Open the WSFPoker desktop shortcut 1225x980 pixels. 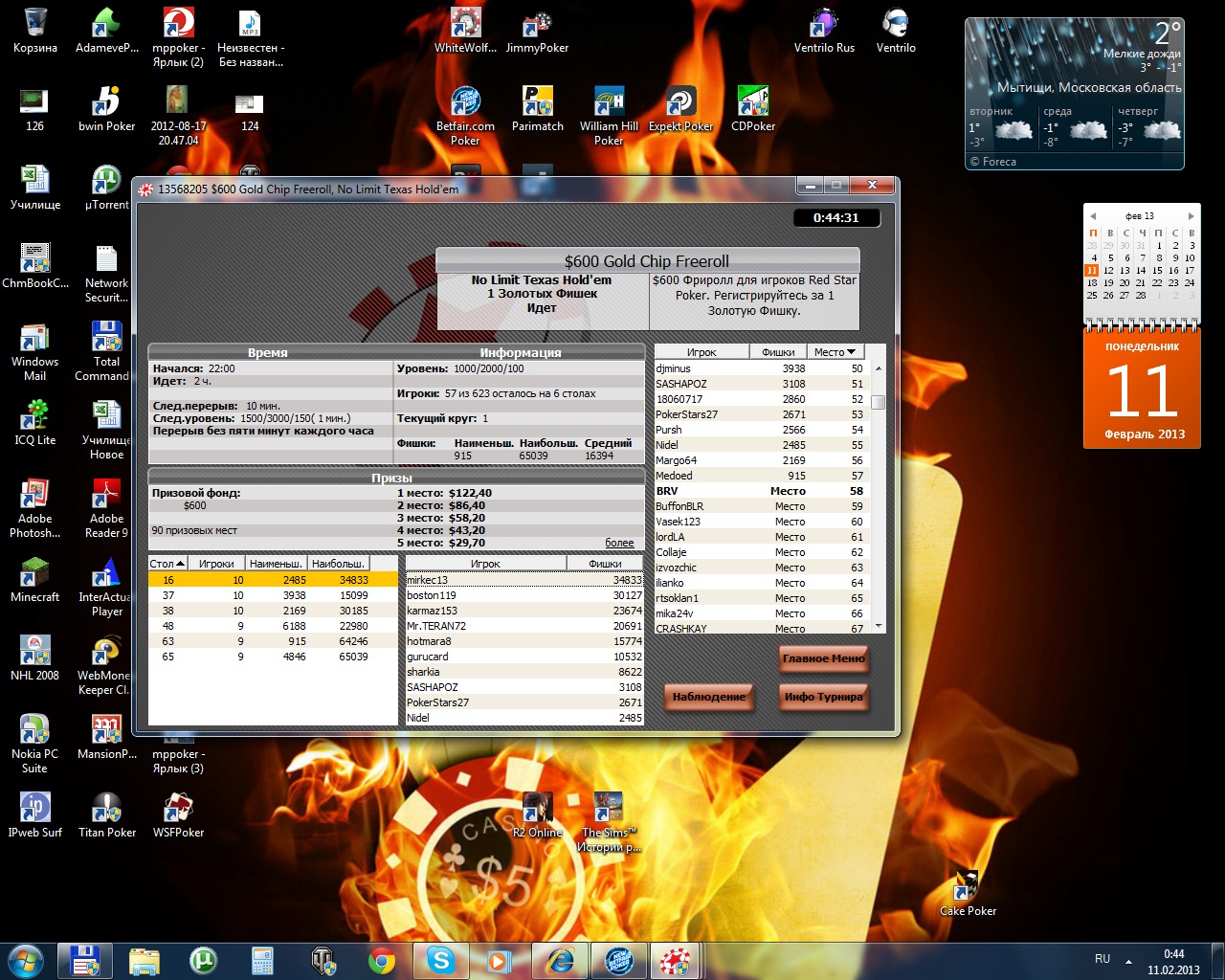[178, 810]
